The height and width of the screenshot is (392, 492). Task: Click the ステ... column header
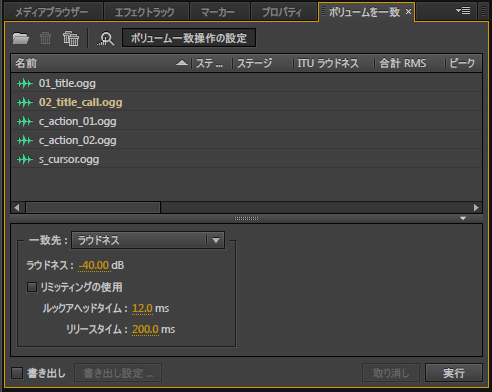[x=212, y=63]
